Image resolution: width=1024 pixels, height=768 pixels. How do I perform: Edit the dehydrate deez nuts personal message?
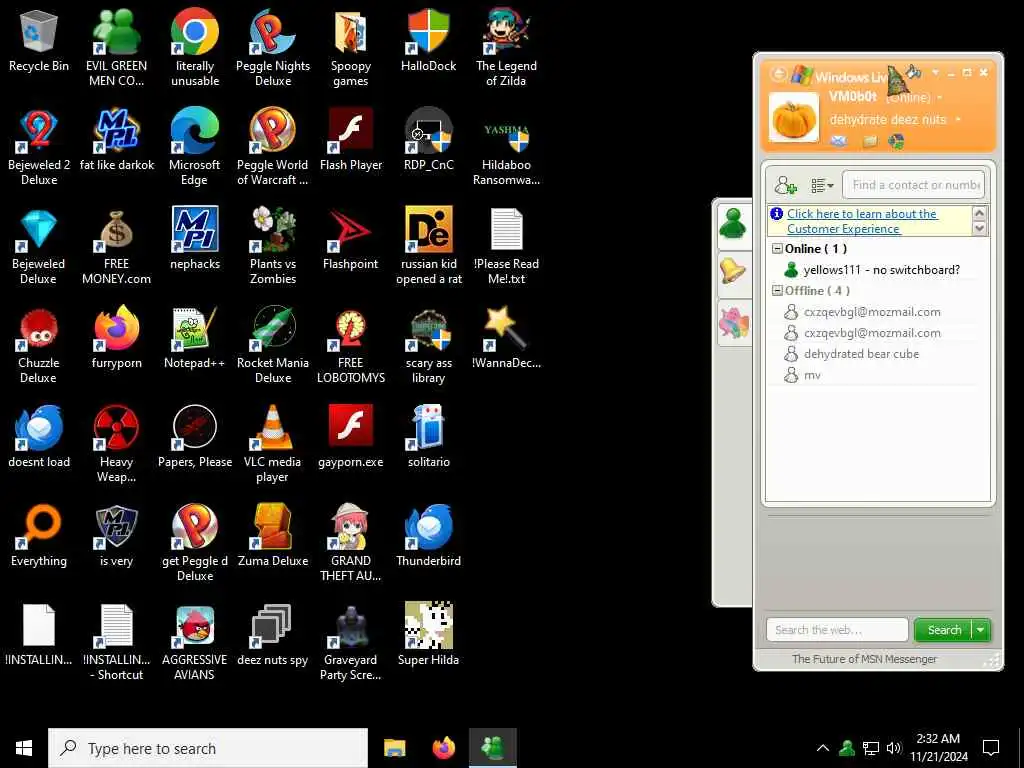click(x=888, y=120)
